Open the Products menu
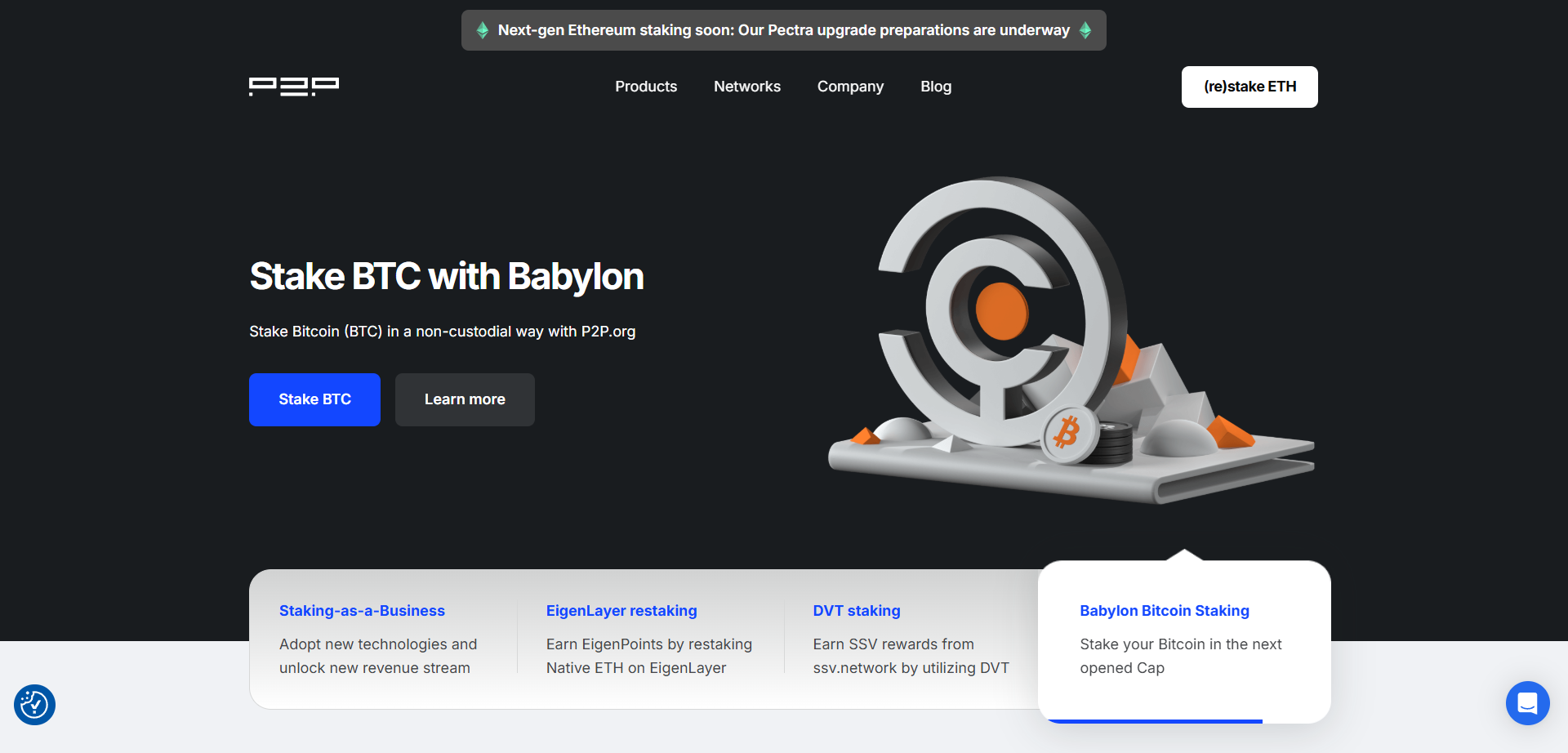 point(646,87)
